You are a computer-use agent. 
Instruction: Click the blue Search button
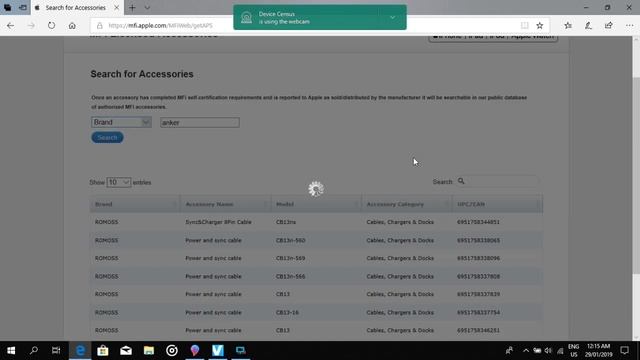point(107,138)
